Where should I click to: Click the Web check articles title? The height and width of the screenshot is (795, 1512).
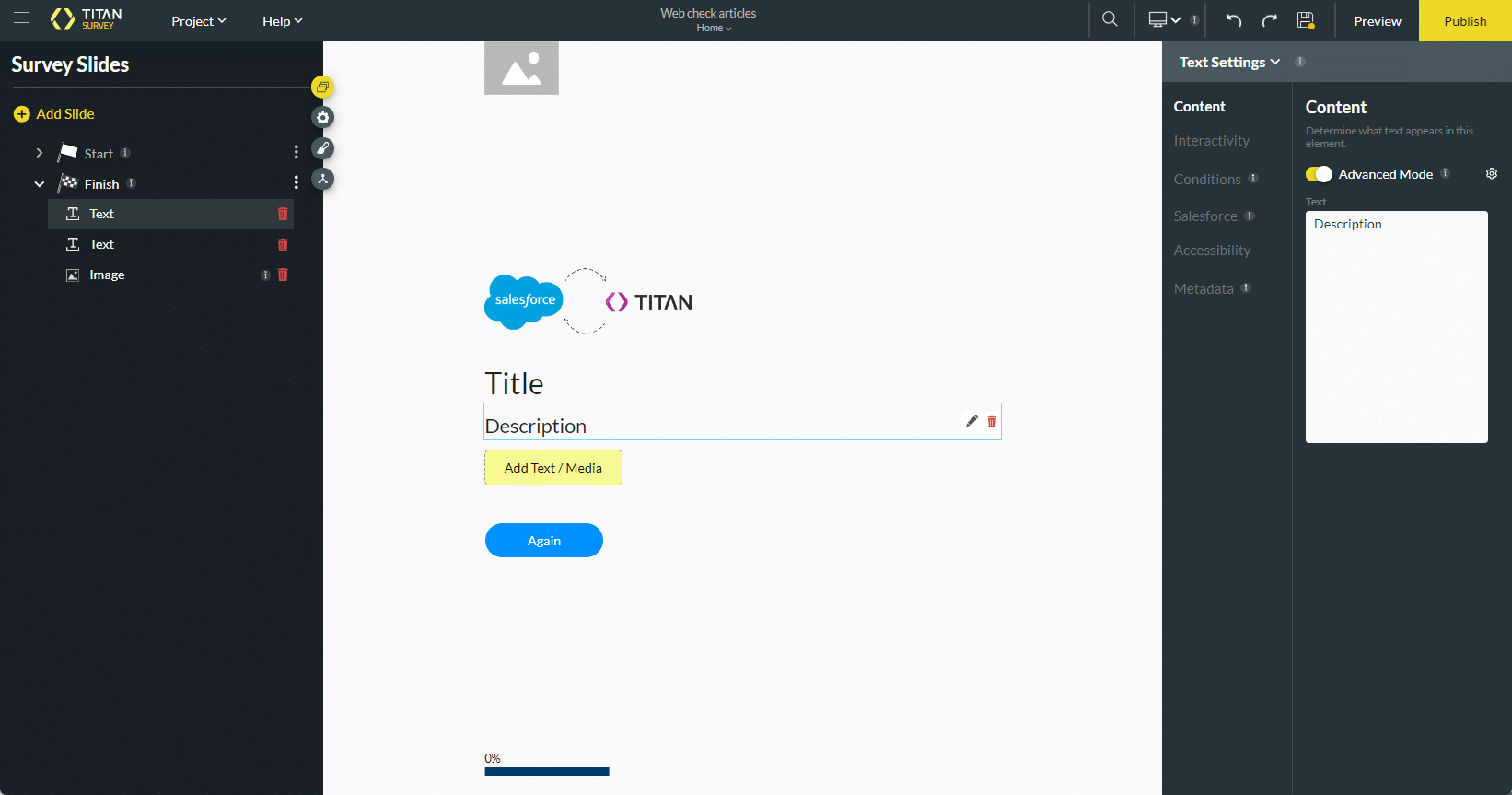(708, 13)
